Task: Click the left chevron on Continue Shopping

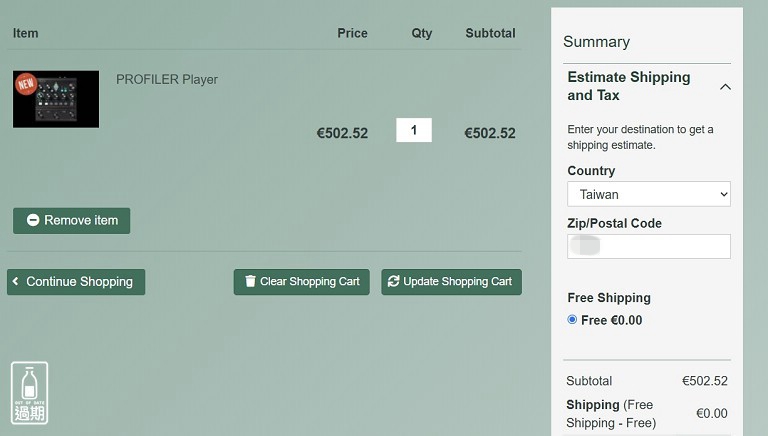Action: point(16,282)
